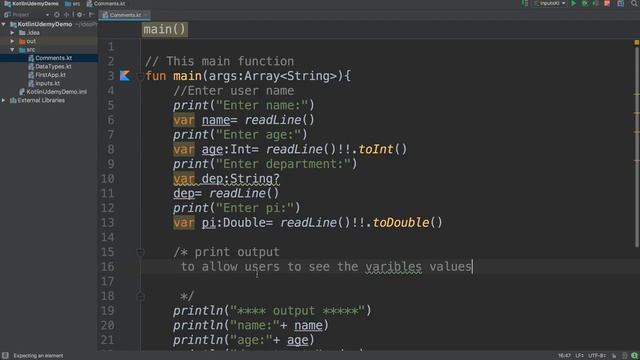Click the scroll from source target icon
The image size is (640, 360).
click(x=57, y=15)
